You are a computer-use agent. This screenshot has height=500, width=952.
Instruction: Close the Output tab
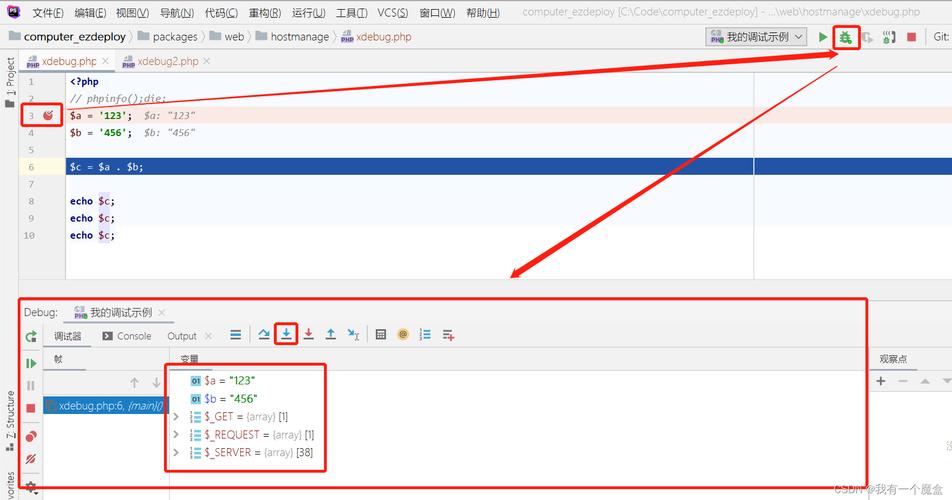pos(208,336)
